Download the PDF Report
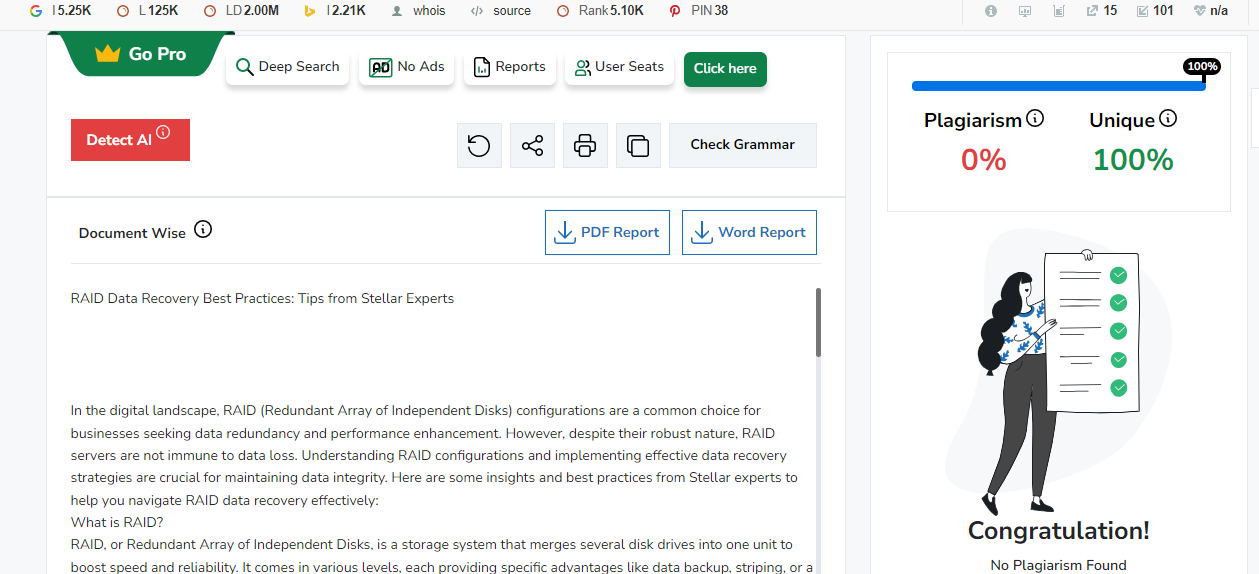Image resolution: width=1259 pixels, height=574 pixels. (x=607, y=232)
